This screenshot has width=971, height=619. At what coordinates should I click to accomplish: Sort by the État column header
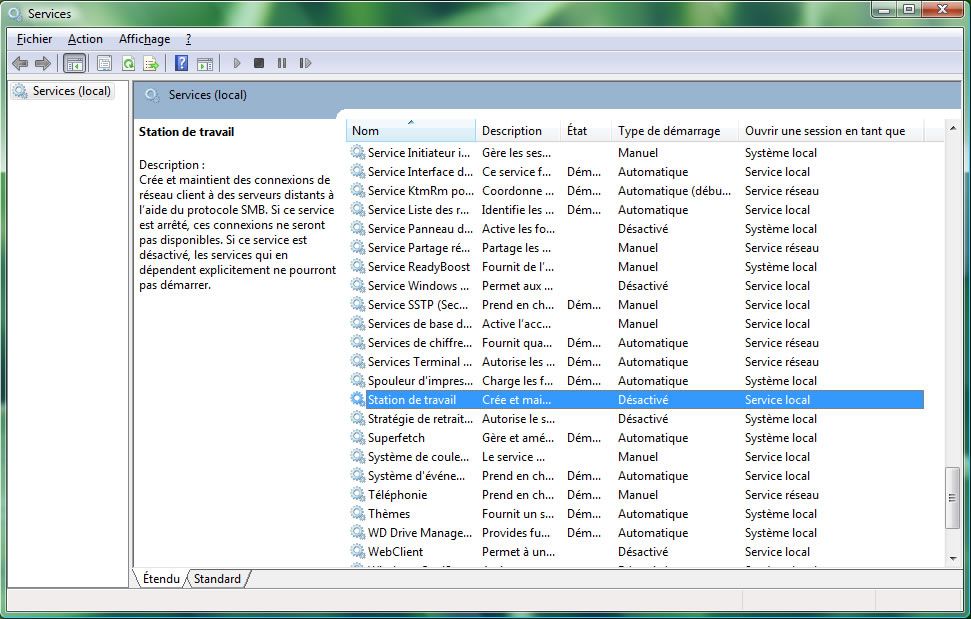click(586, 131)
